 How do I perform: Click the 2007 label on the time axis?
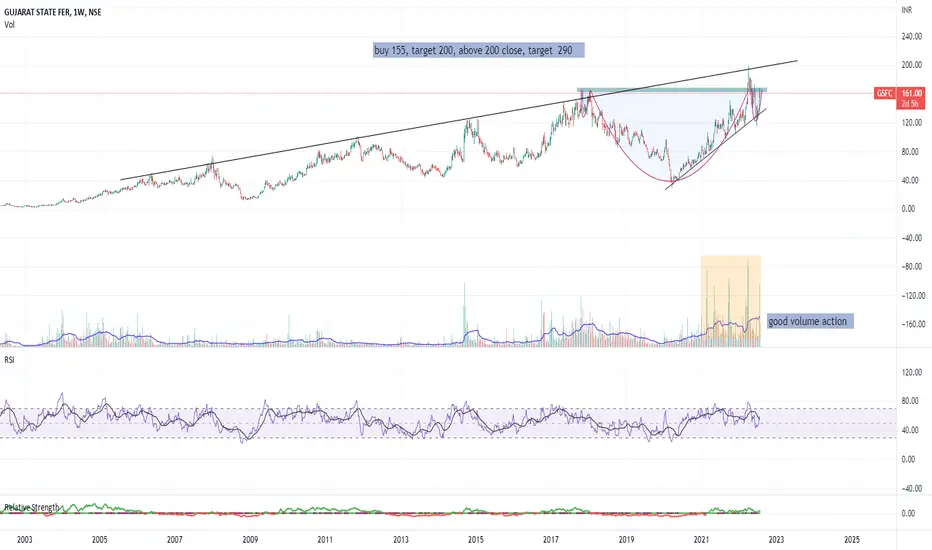click(x=174, y=540)
